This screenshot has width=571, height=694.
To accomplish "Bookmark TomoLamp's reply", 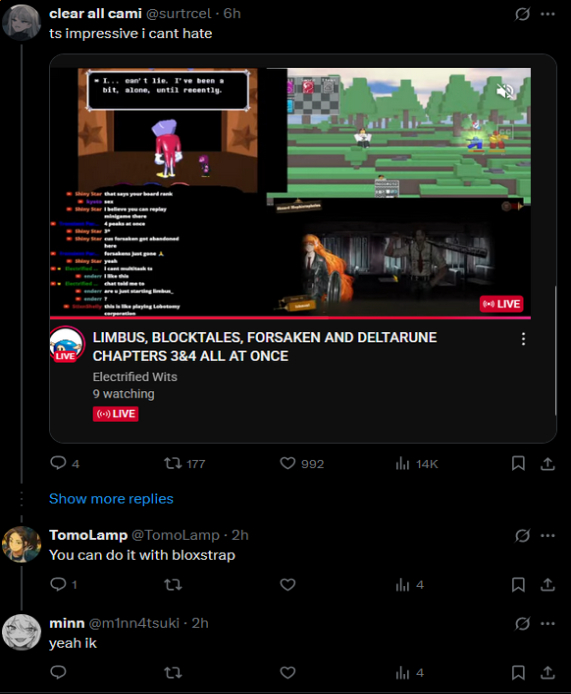I will point(518,585).
